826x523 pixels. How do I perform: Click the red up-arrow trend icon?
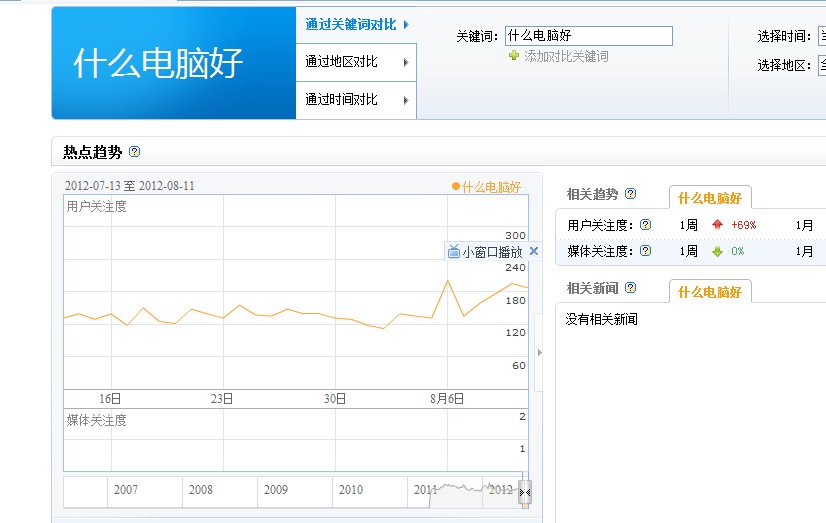point(717,225)
